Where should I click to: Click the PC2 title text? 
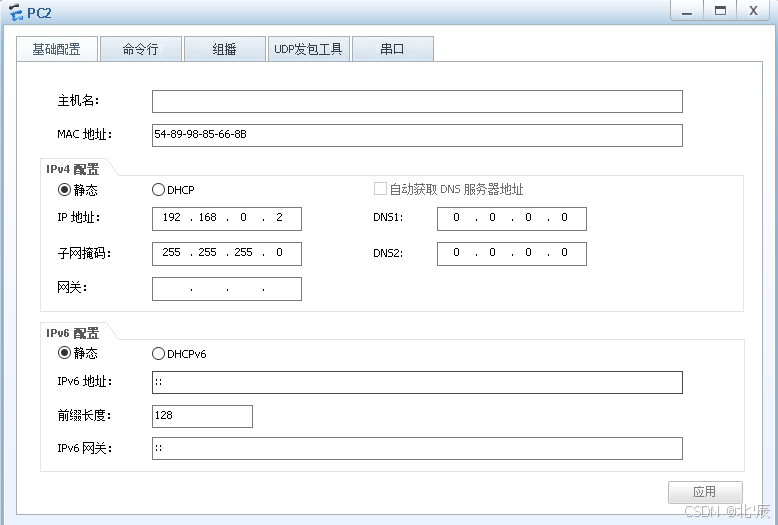(39, 13)
